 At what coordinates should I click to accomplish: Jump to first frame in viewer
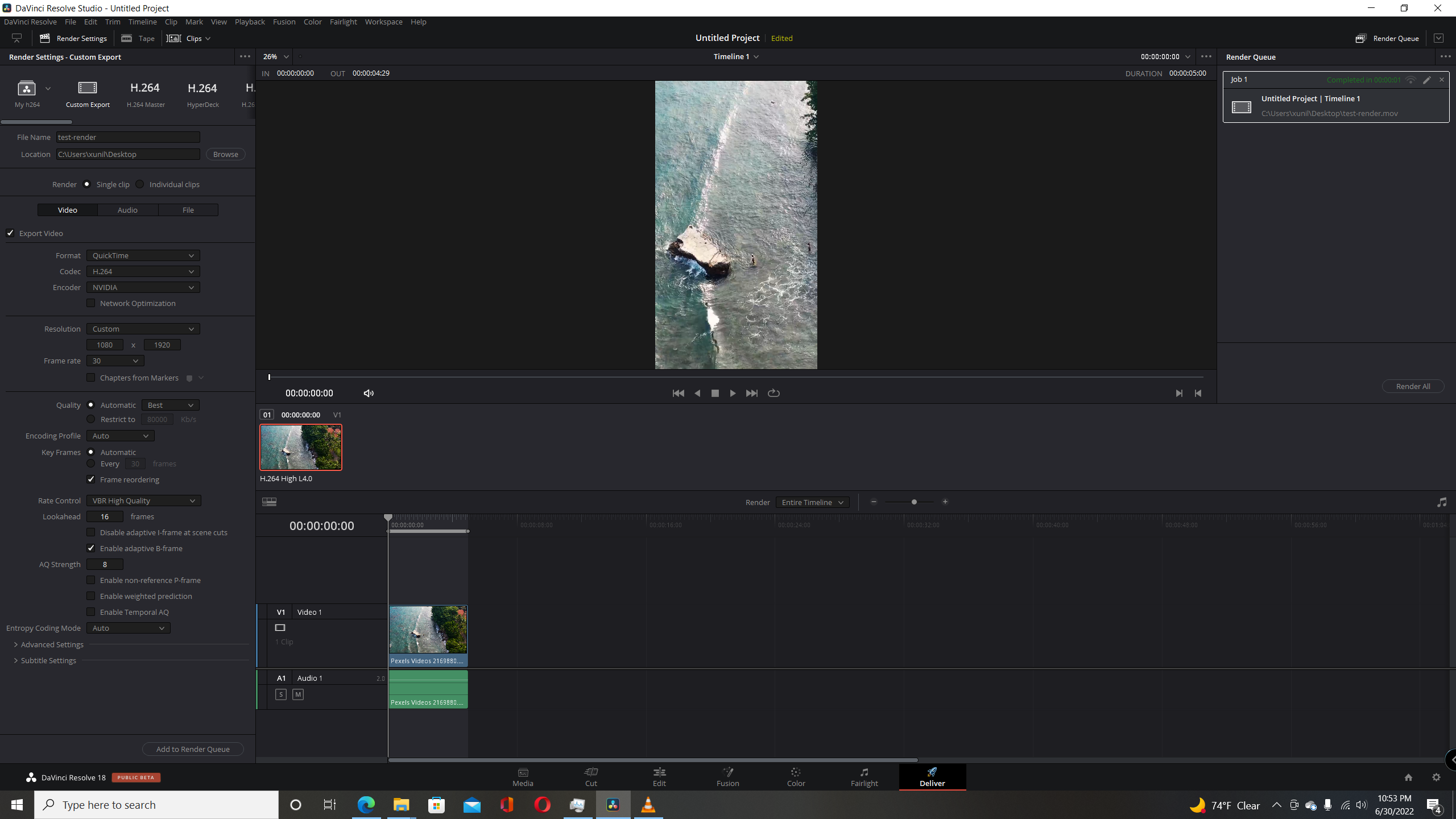[678, 393]
